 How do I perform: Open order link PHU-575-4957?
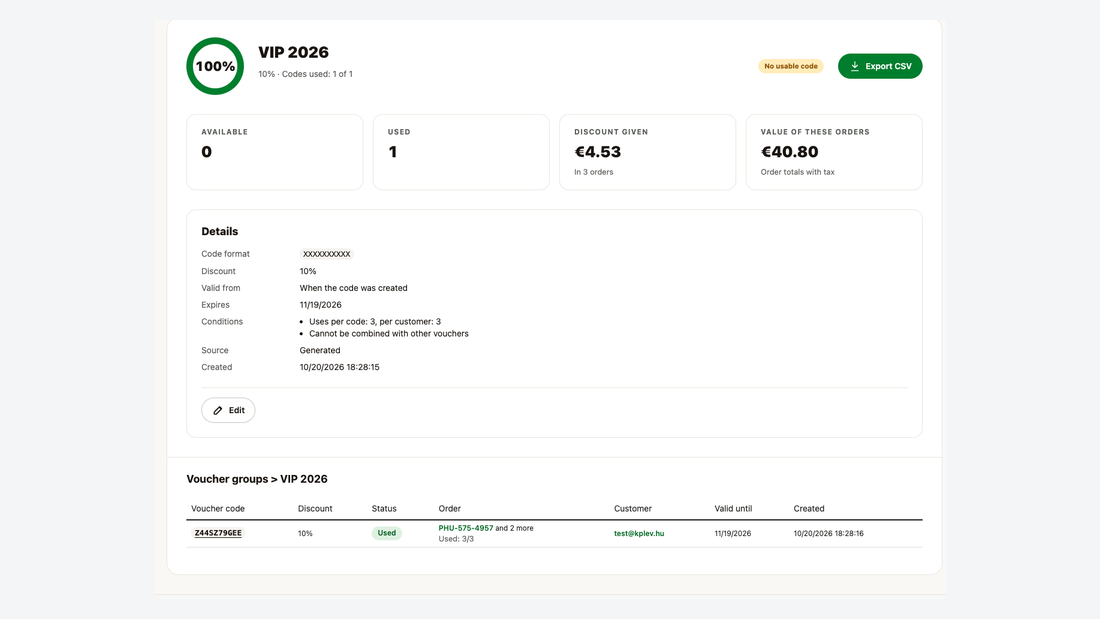466,528
